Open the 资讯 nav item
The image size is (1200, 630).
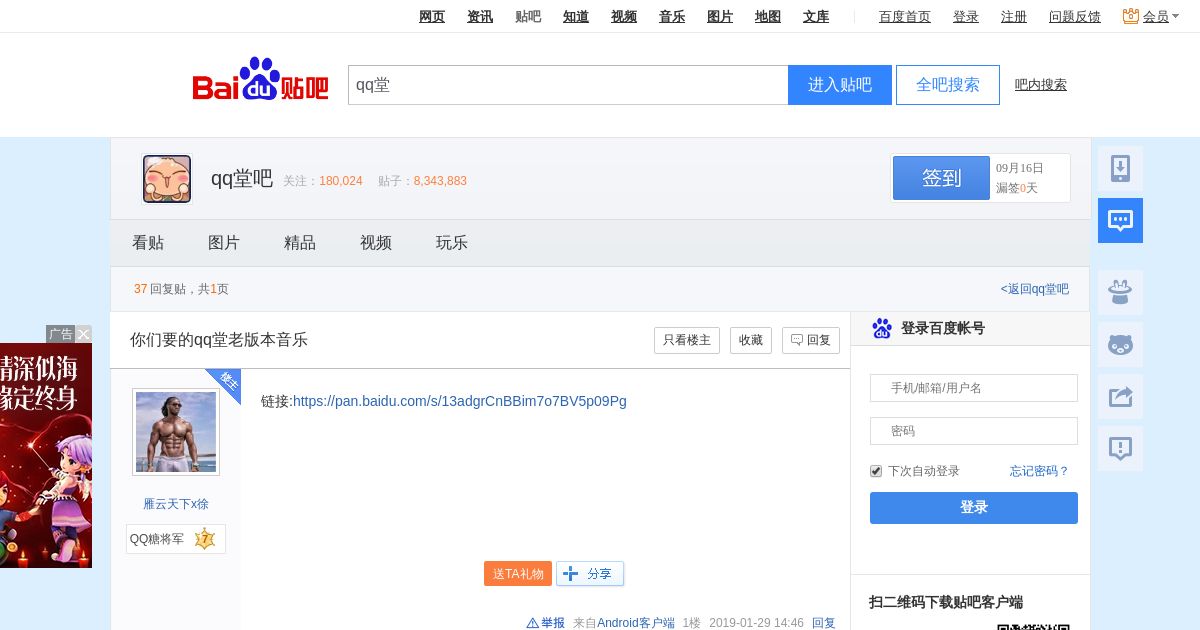point(480,16)
